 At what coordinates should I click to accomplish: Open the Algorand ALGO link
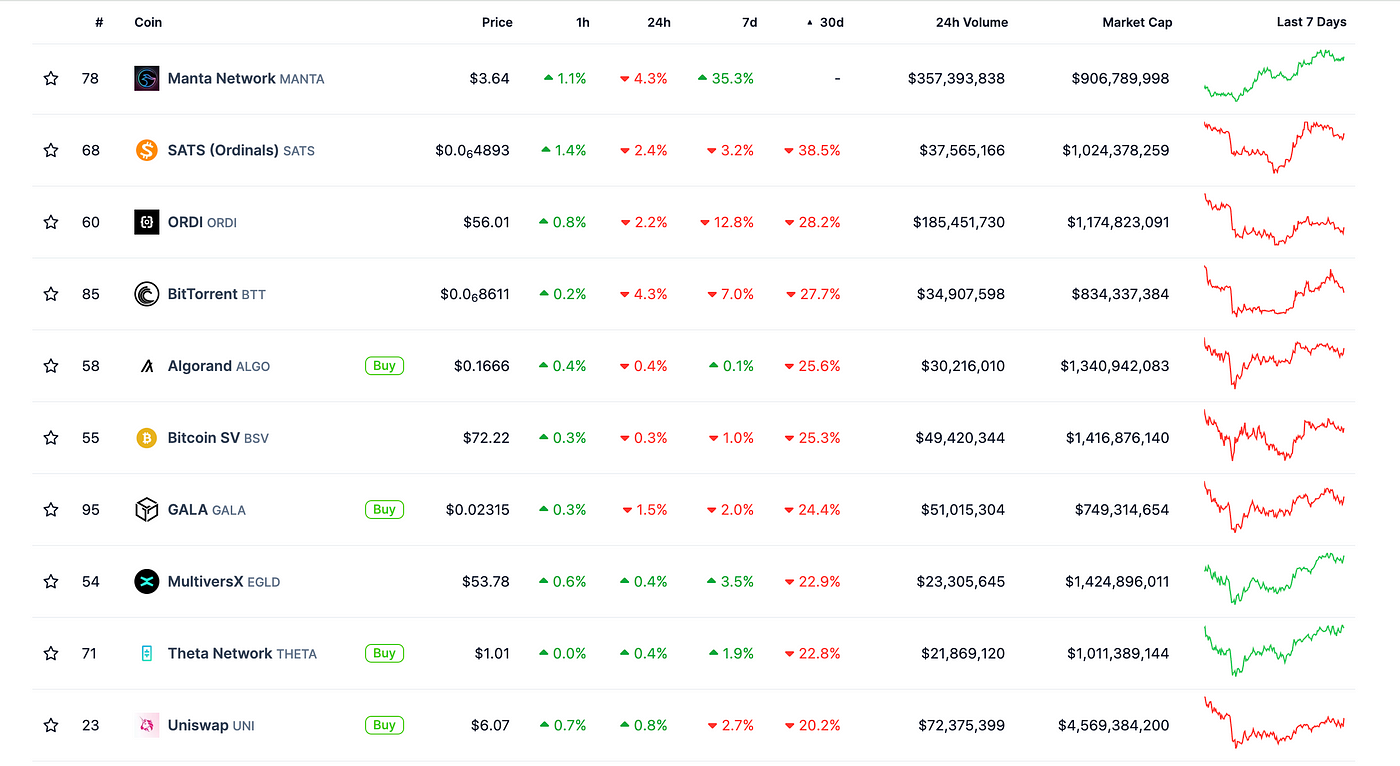pyautogui.click(x=219, y=366)
